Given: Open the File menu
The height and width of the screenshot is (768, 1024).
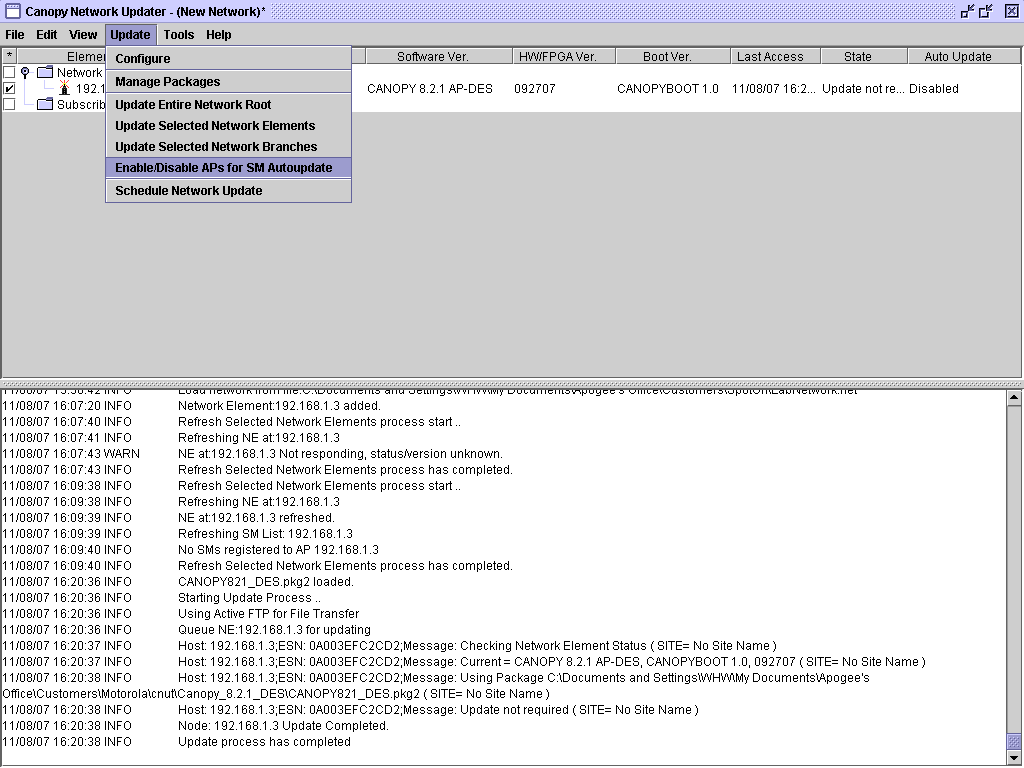Looking at the screenshot, I should click(15, 34).
